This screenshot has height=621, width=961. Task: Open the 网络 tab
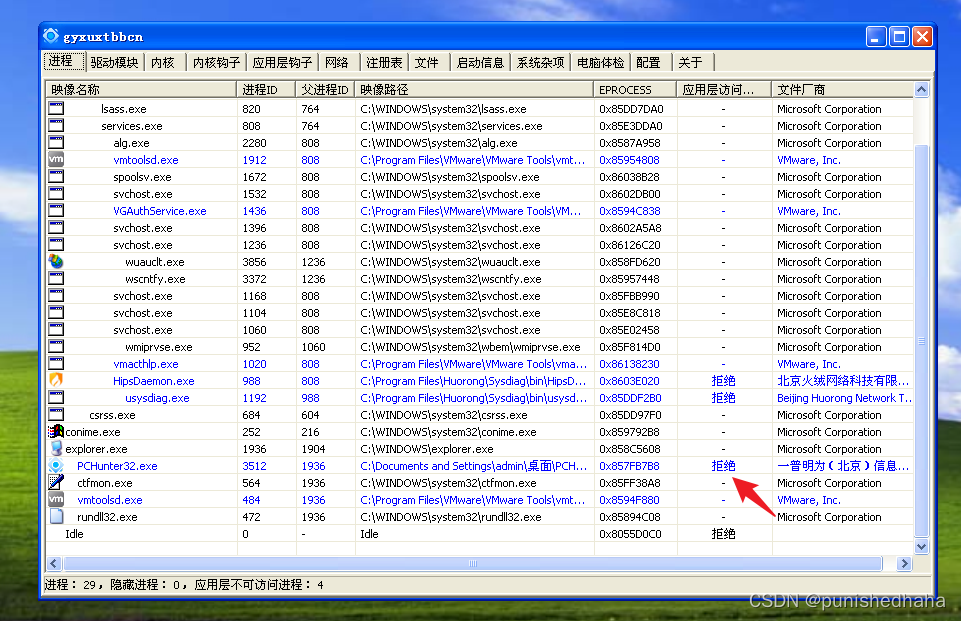click(336, 63)
